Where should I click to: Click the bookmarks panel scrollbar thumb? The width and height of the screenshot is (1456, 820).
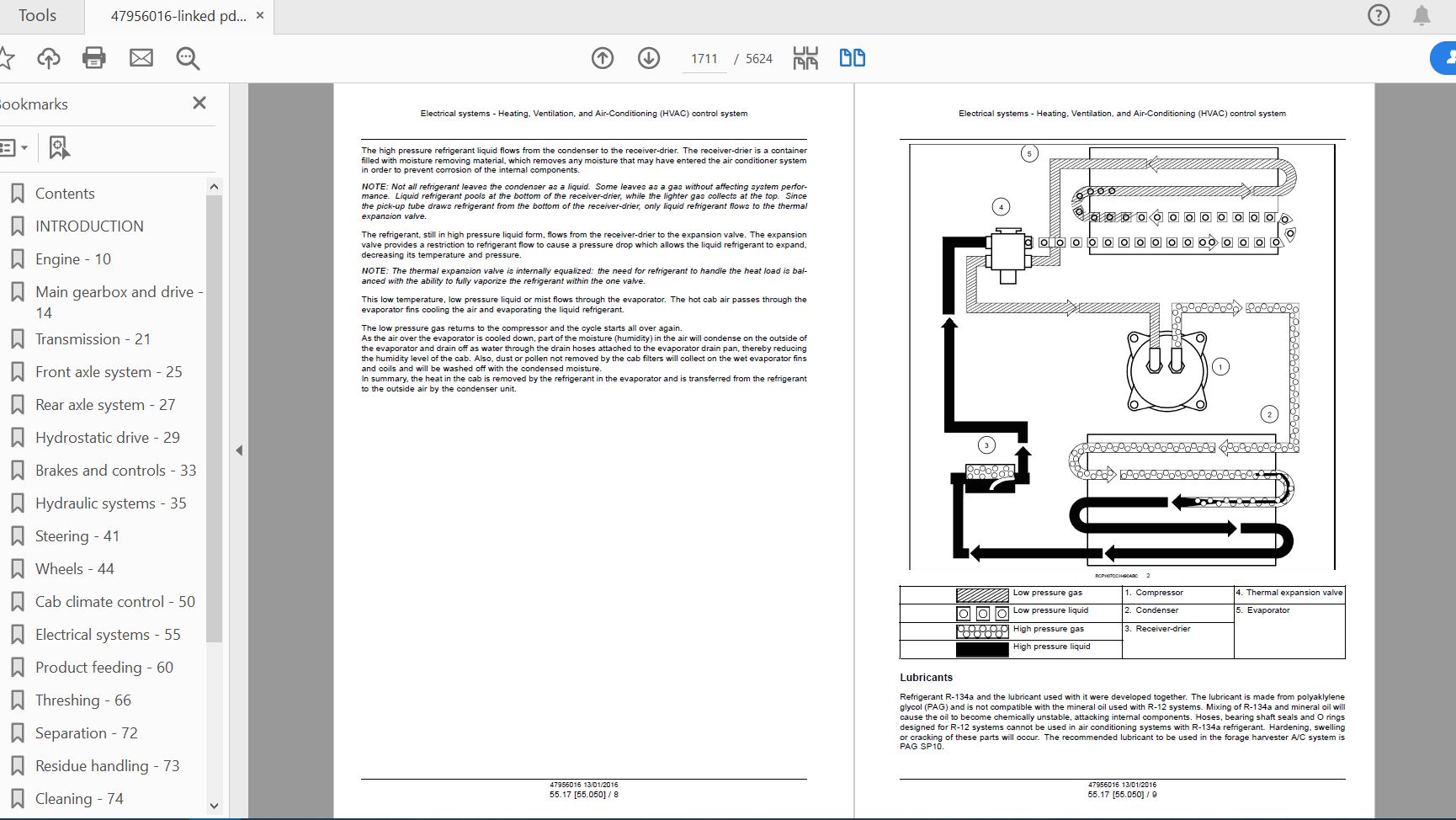214,418
